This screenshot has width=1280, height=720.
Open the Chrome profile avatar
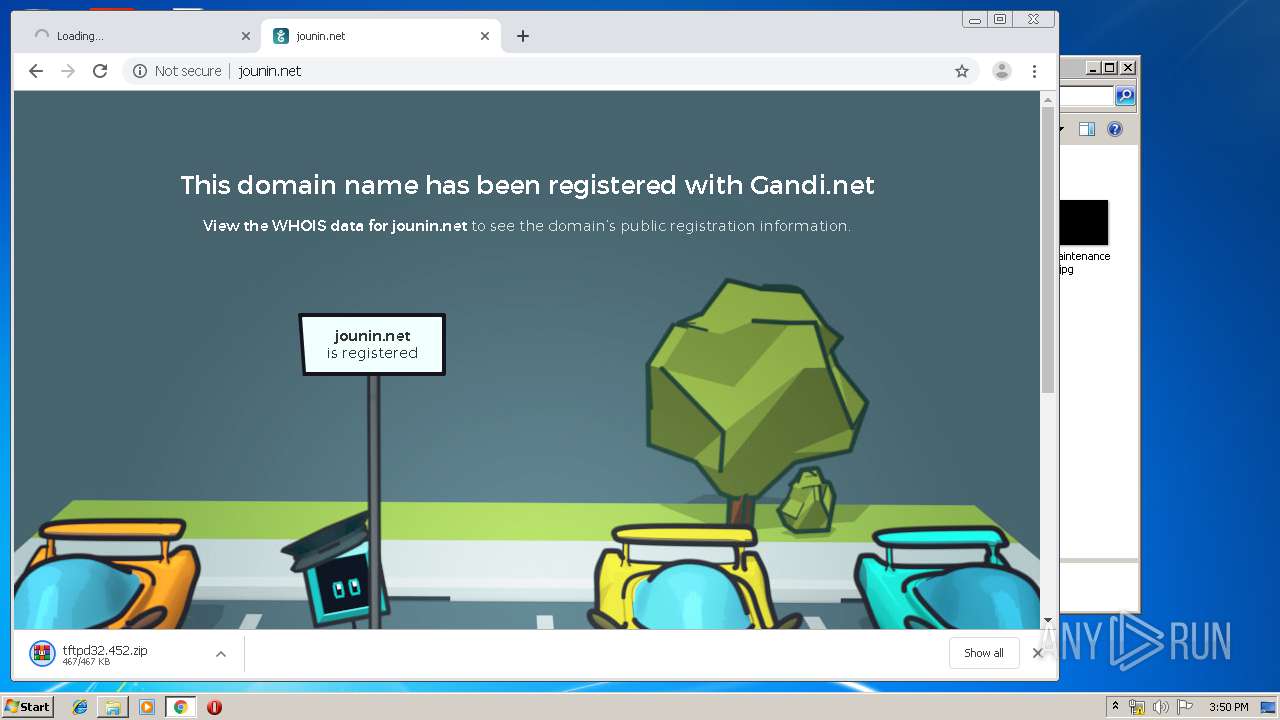point(1001,71)
